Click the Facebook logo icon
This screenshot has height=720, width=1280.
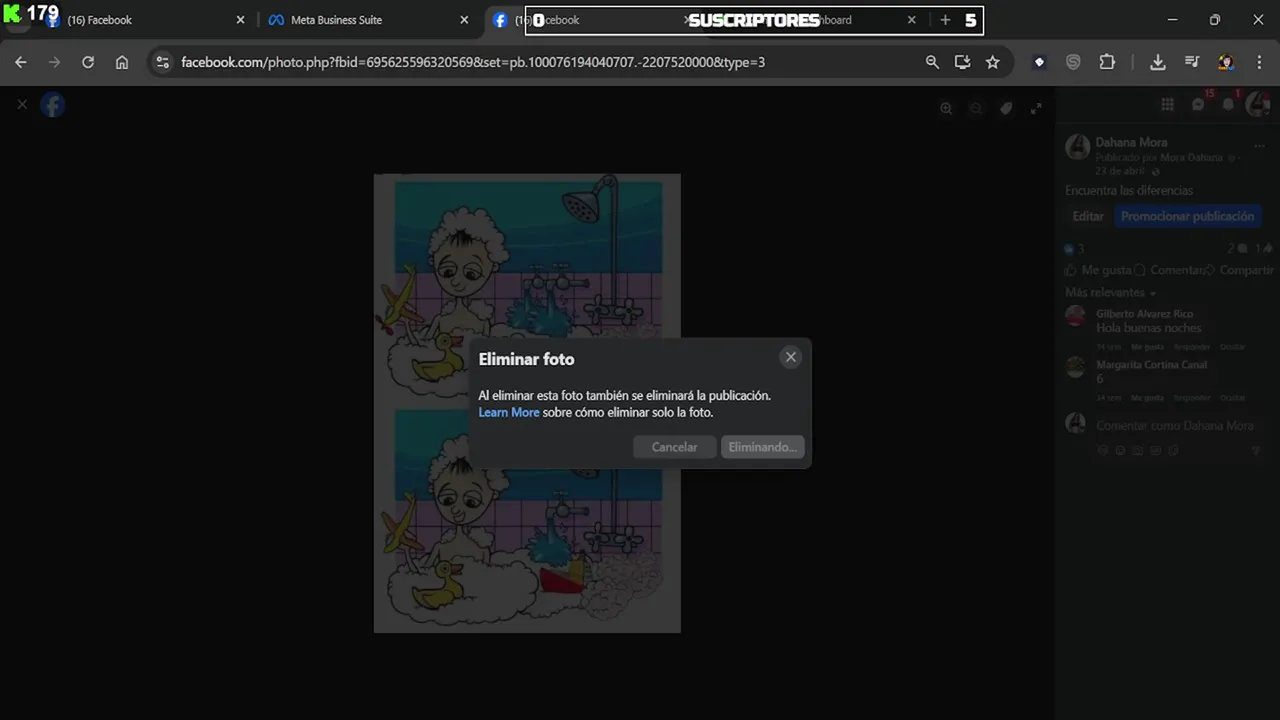(53, 105)
